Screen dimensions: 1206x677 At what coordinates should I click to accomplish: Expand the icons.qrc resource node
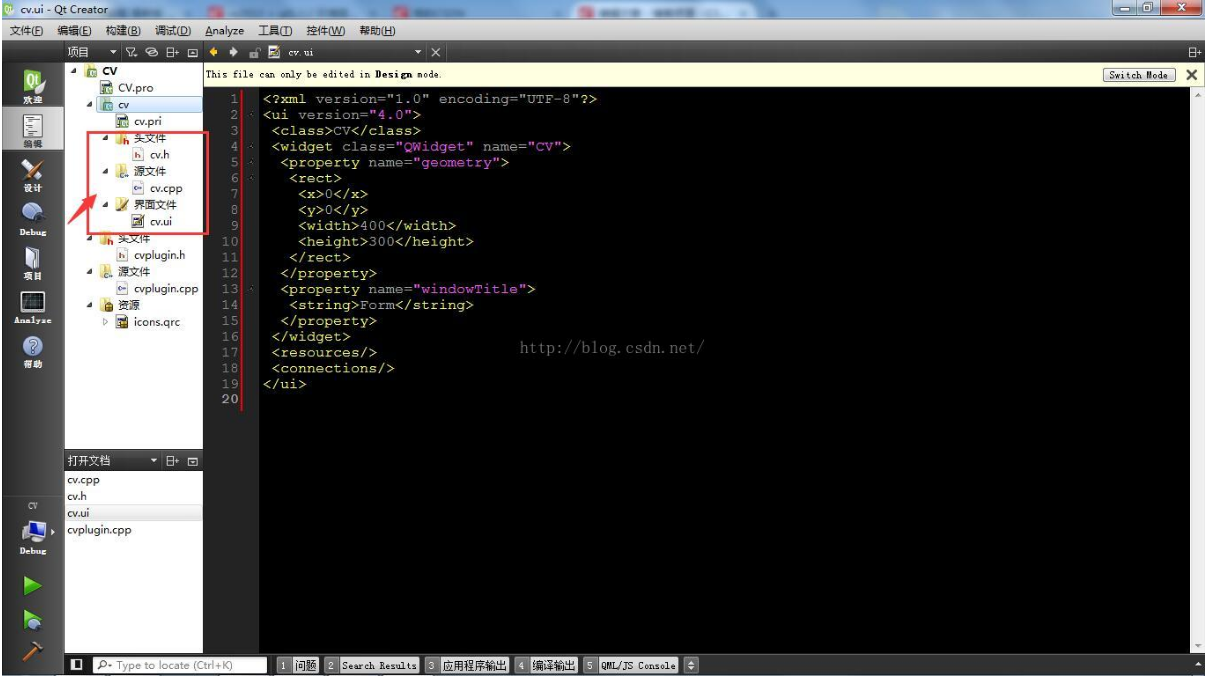coord(106,322)
